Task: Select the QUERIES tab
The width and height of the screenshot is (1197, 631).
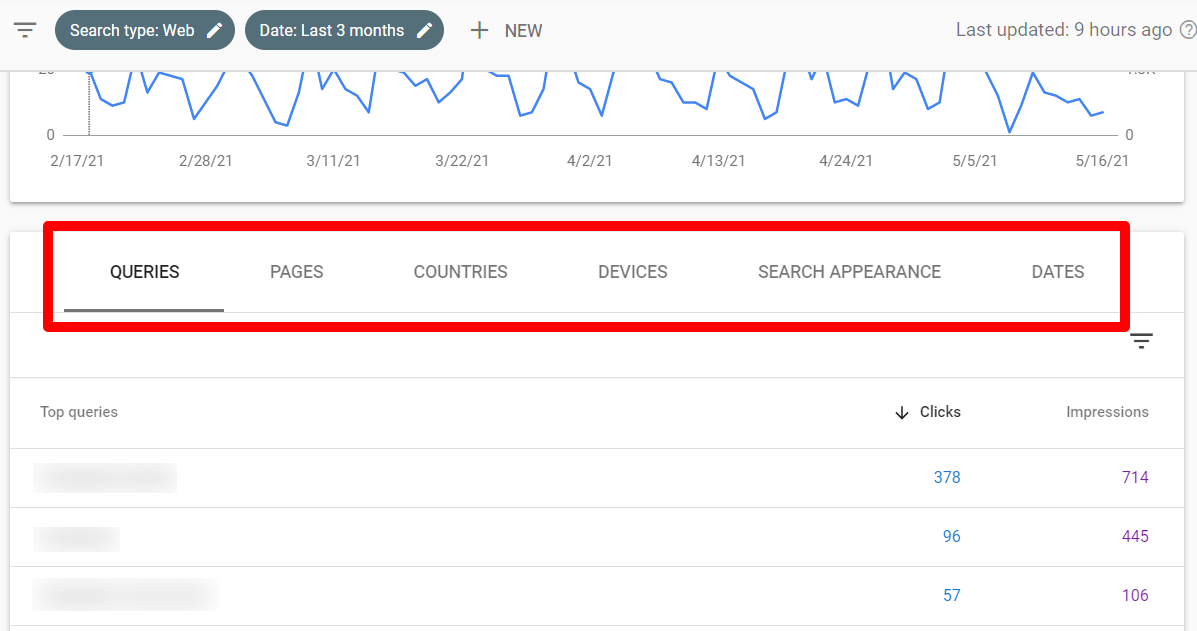Action: point(144,271)
